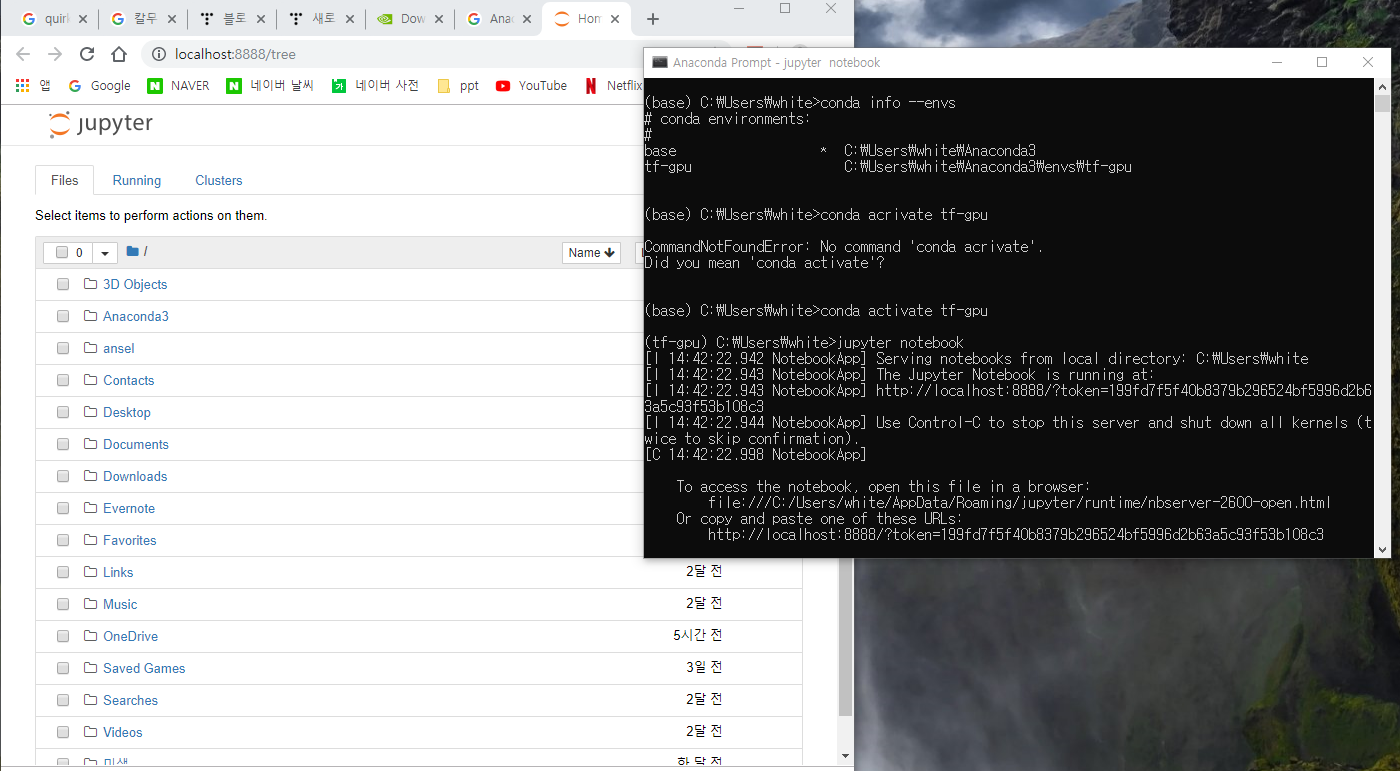The image size is (1400, 771).
Task: Click the Anaconda Prompt window title icon
Action: coord(660,62)
